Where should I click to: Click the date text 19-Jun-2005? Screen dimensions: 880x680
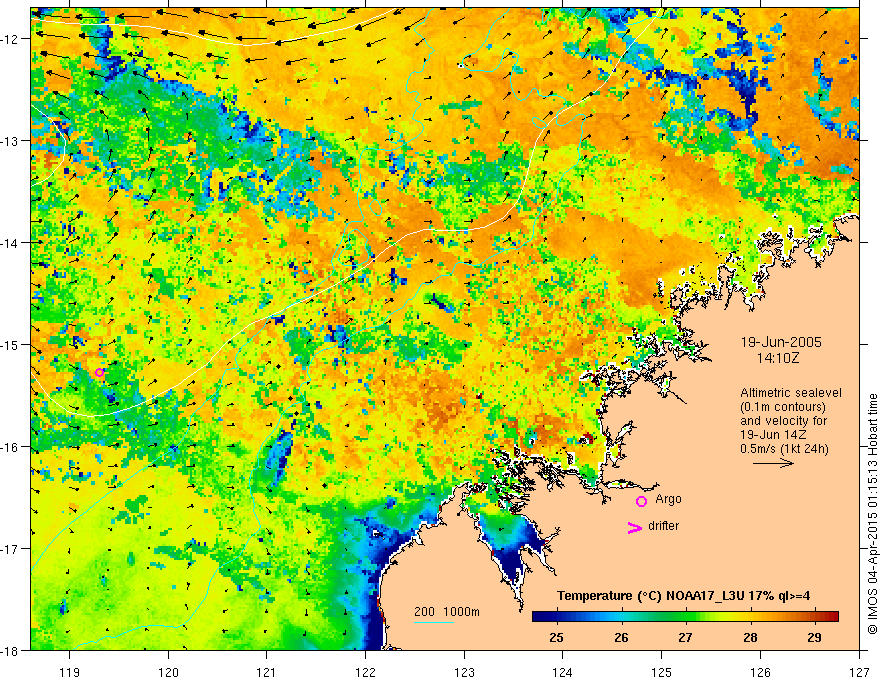(781, 342)
